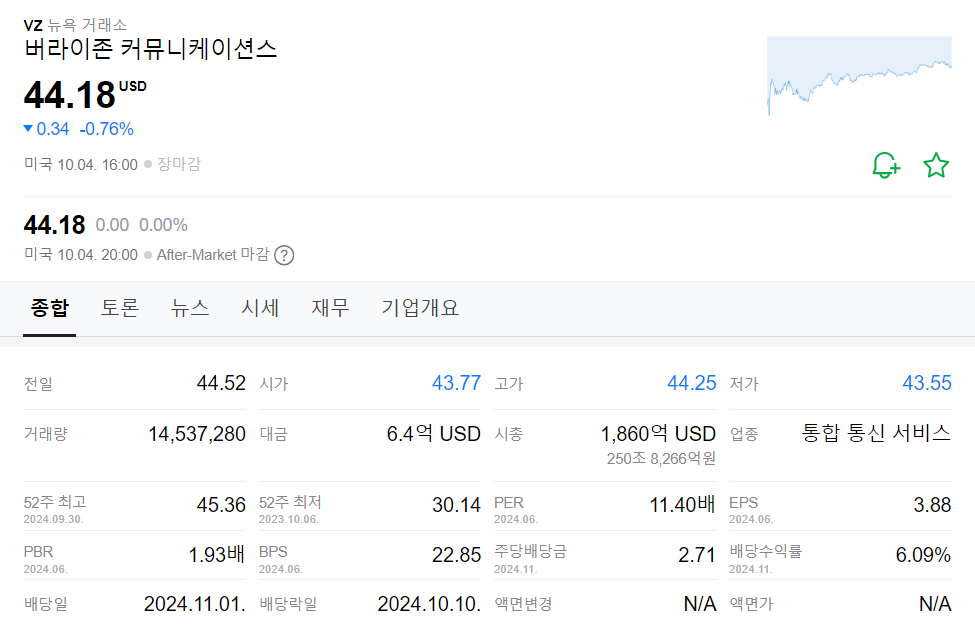
Task: Click the 대금 value 6.4억 USD
Action: pos(433,433)
